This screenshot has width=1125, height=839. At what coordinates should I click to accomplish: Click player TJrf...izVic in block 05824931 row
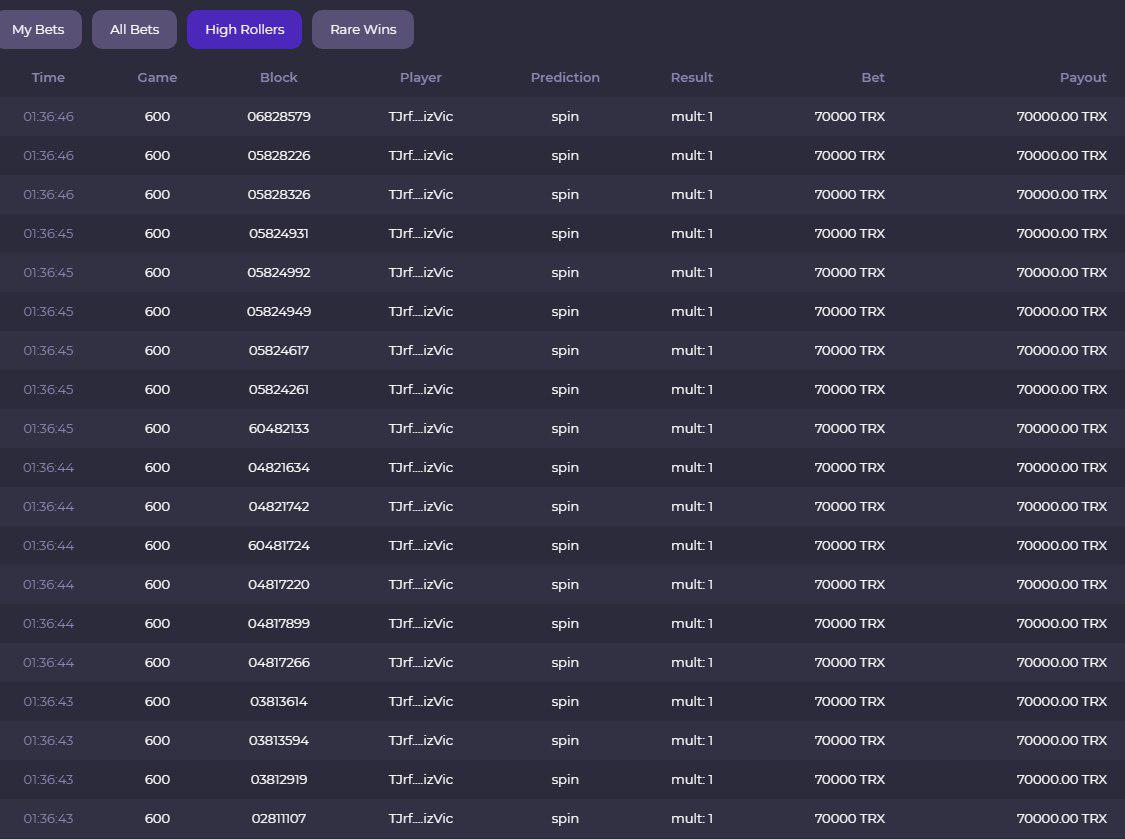(x=420, y=234)
